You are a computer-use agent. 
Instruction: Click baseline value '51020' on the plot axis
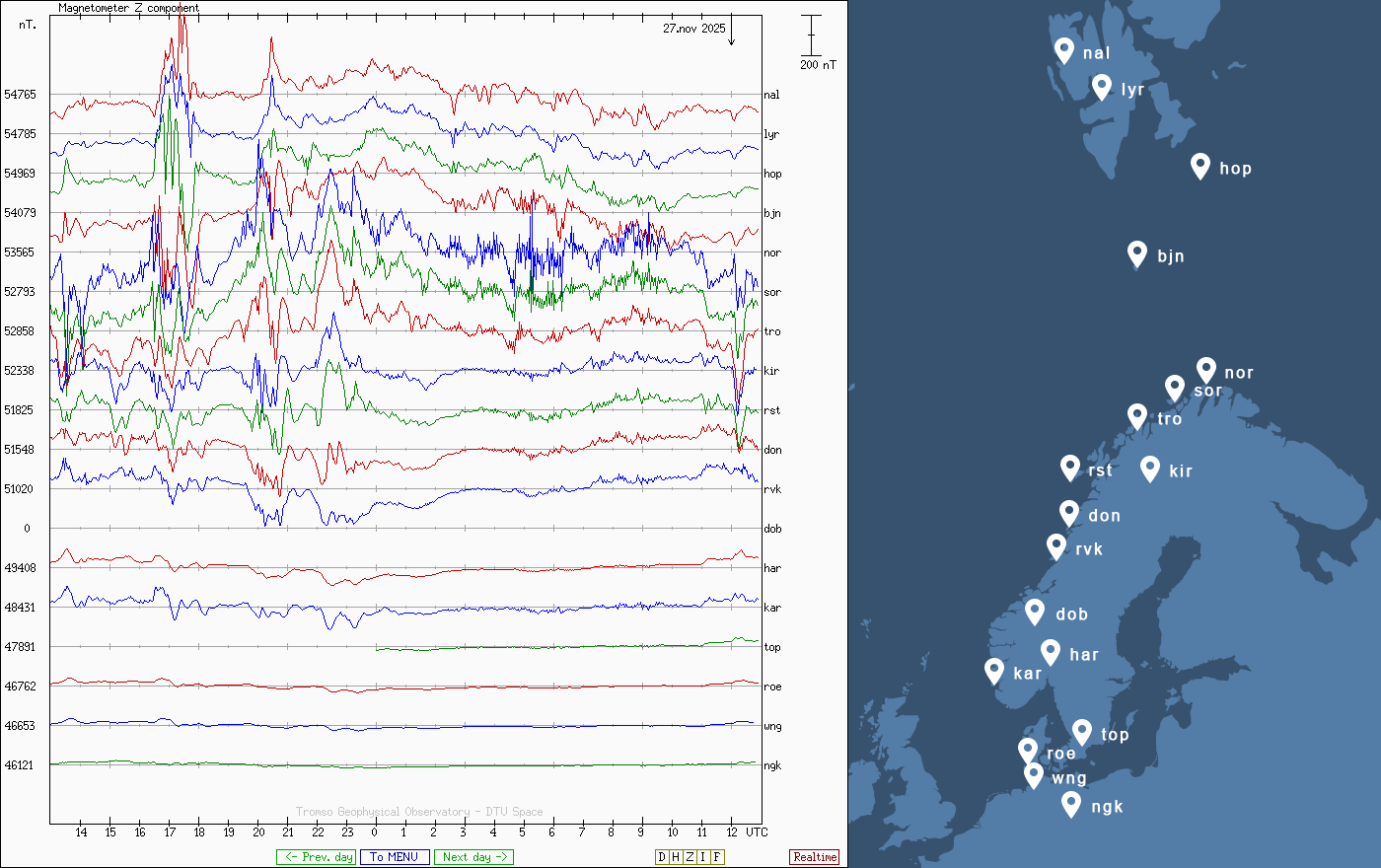point(20,489)
